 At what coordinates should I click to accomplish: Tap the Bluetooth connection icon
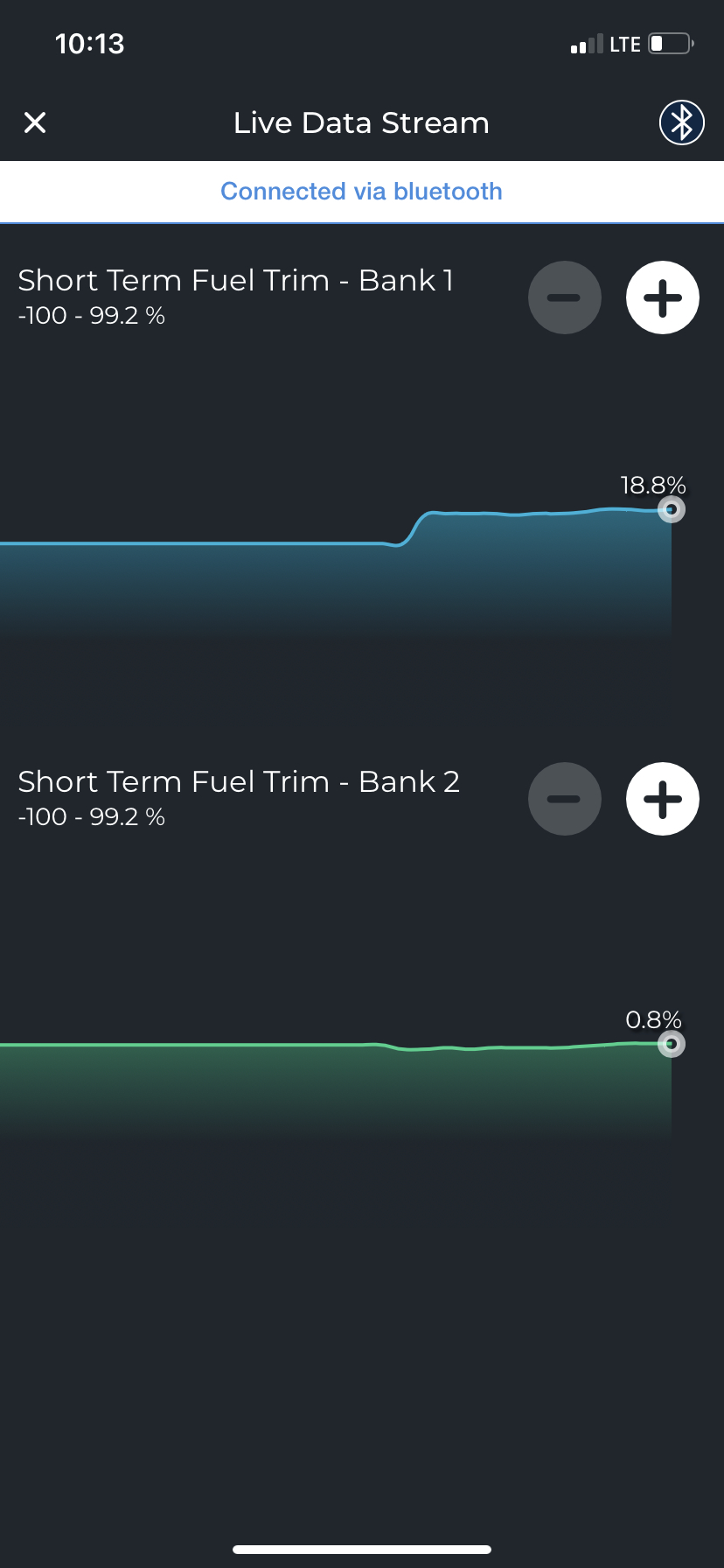coord(681,122)
